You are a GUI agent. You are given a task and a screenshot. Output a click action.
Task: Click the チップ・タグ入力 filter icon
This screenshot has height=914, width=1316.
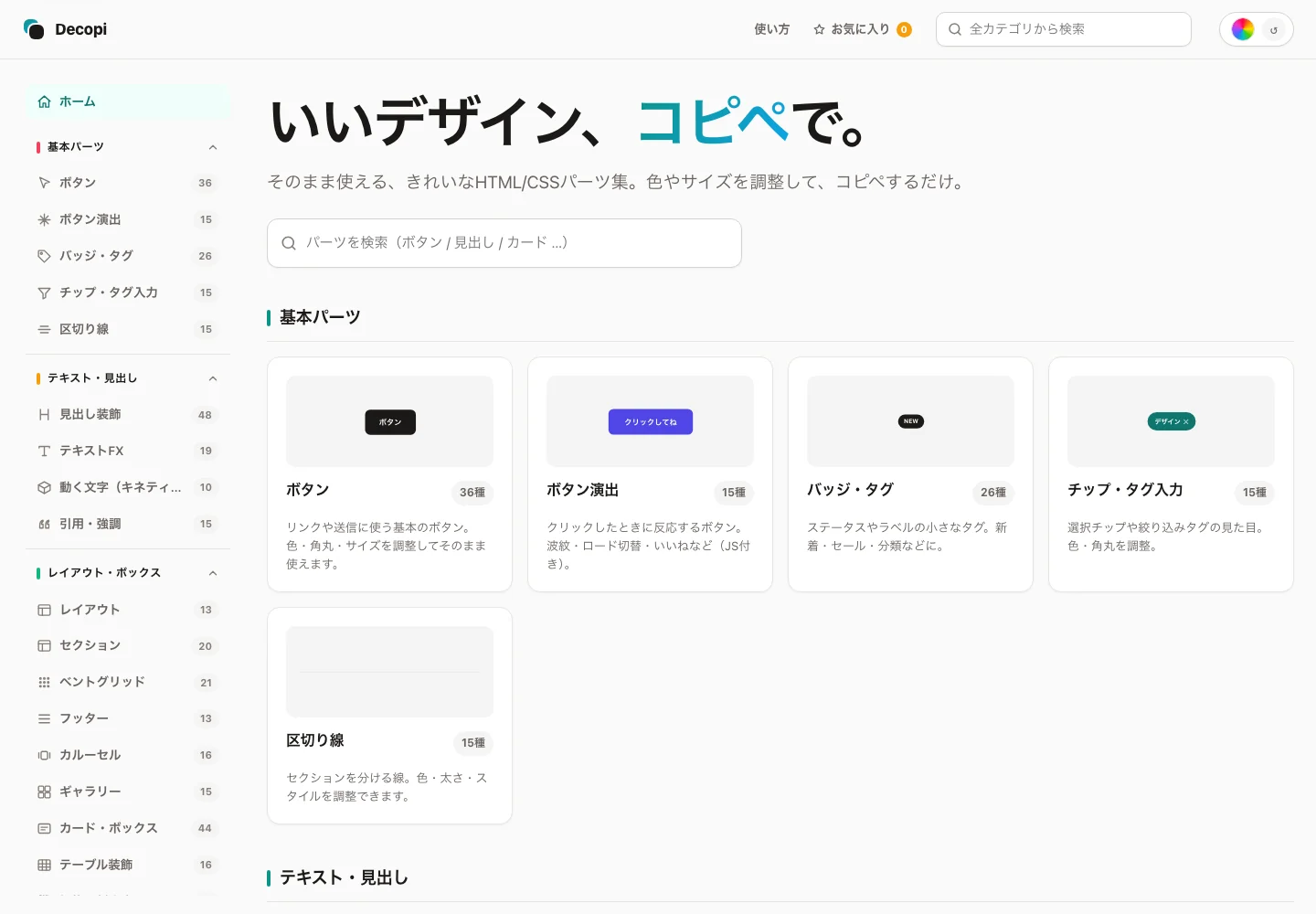44,292
